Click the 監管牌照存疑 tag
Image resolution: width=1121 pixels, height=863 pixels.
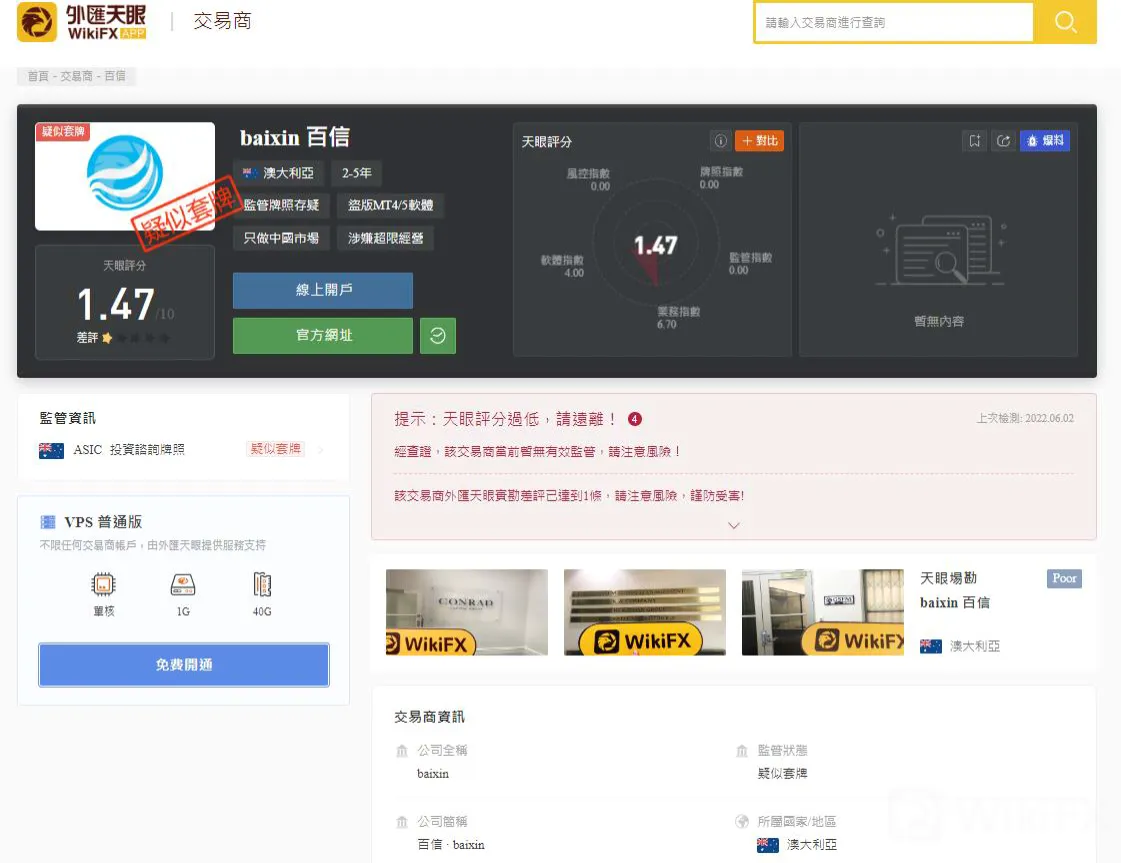281,205
